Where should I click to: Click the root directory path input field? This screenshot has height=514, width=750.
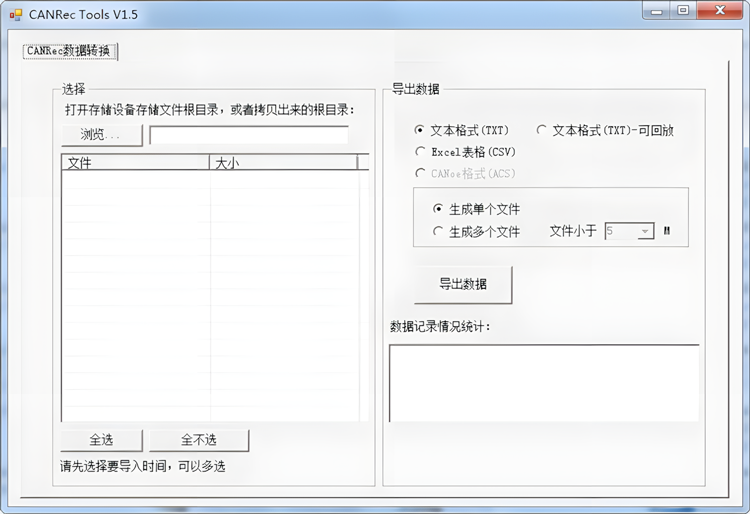point(249,135)
